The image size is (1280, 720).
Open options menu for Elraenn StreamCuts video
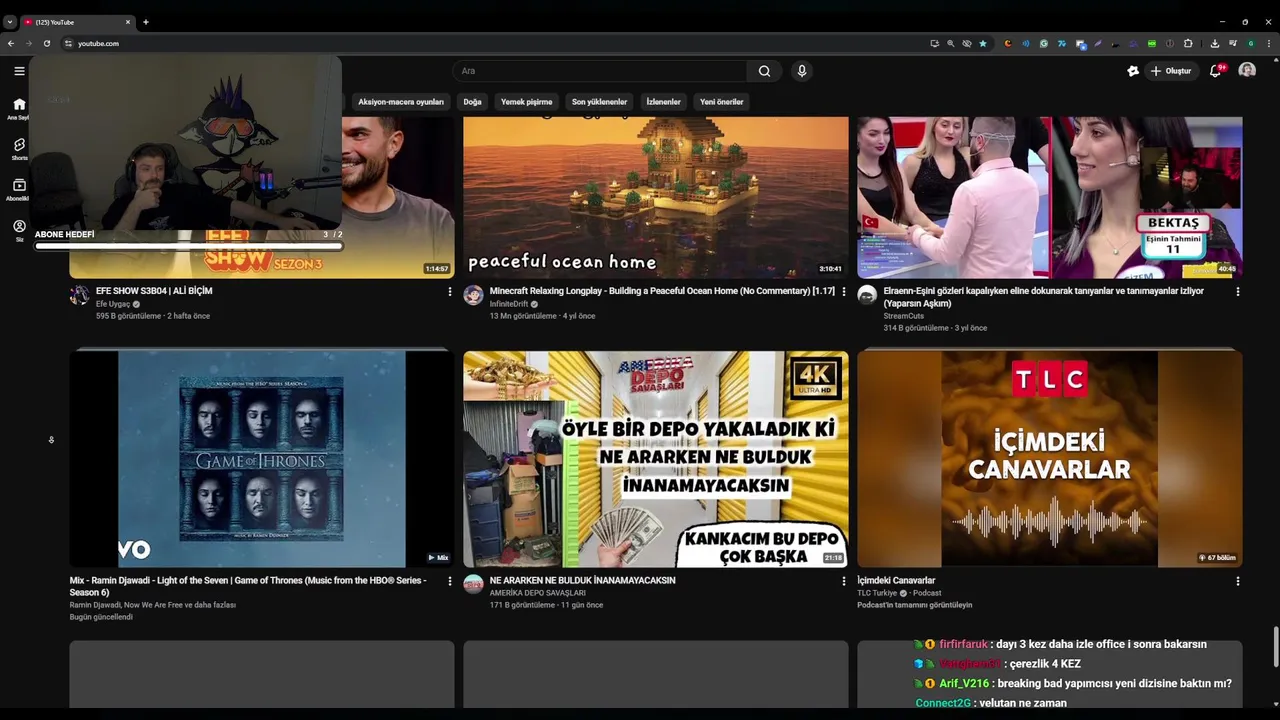pyautogui.click(x=1237, y=292)
